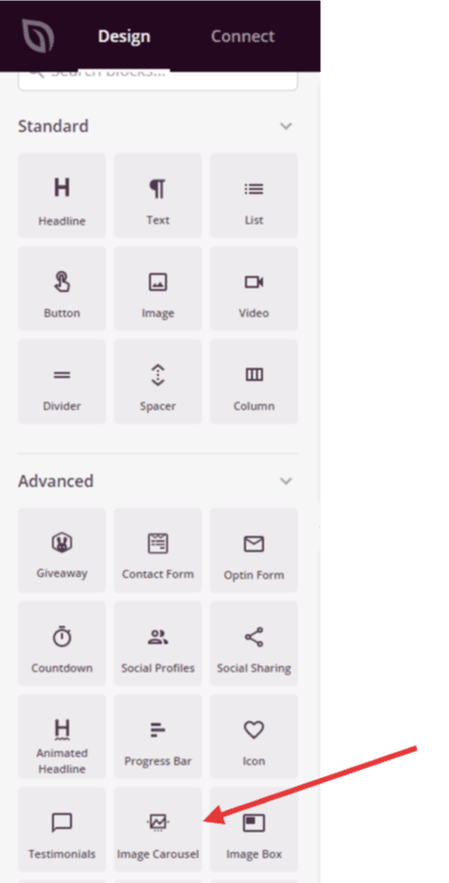This screenshot has height=883, width=449.
Task: Pick the Progress Bar block
Action: 158,736
